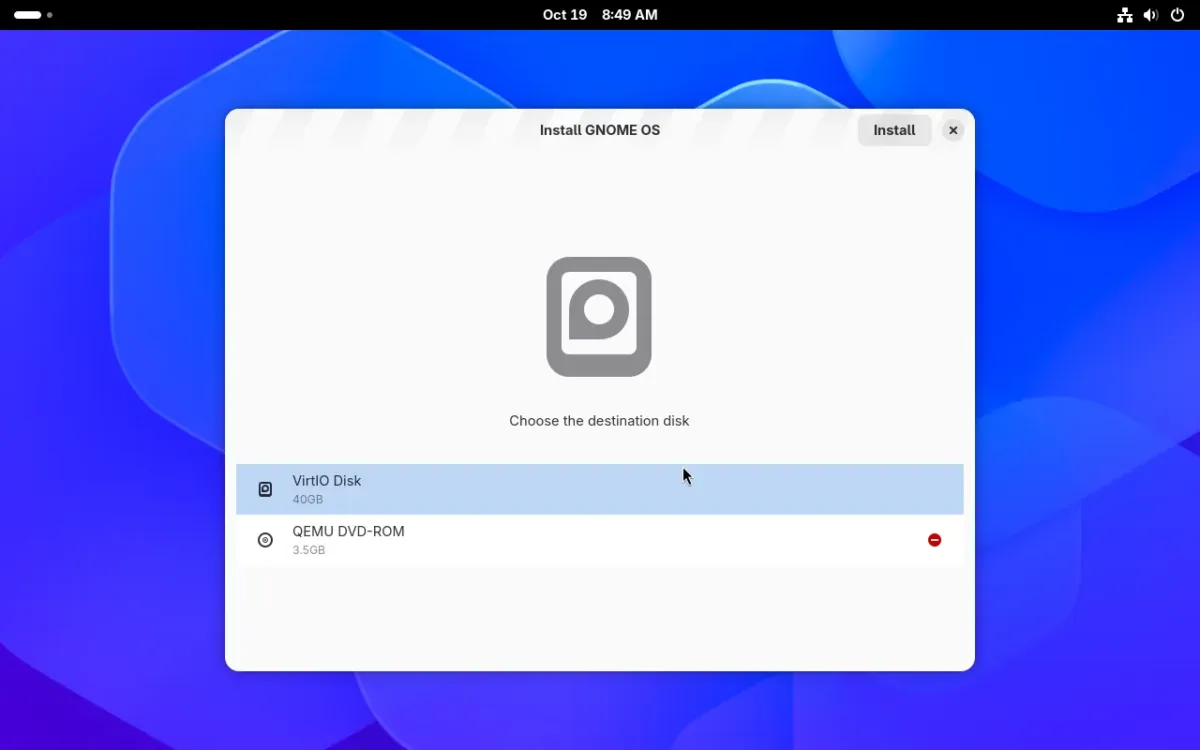Screen dimensions: 1200x750
Task: Select the VirtIO Disk row
Action: 600,489
